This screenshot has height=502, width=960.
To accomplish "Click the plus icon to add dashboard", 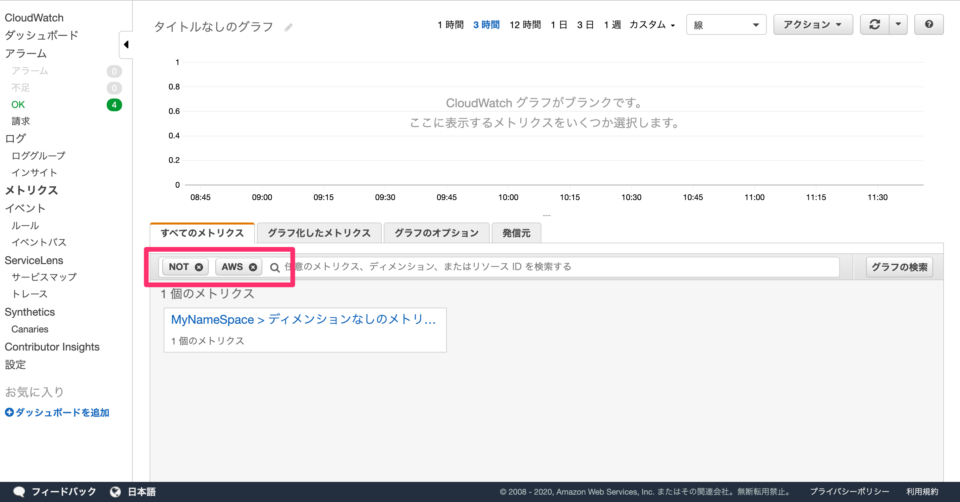I will pyautogui.click(x=9, y=413).
